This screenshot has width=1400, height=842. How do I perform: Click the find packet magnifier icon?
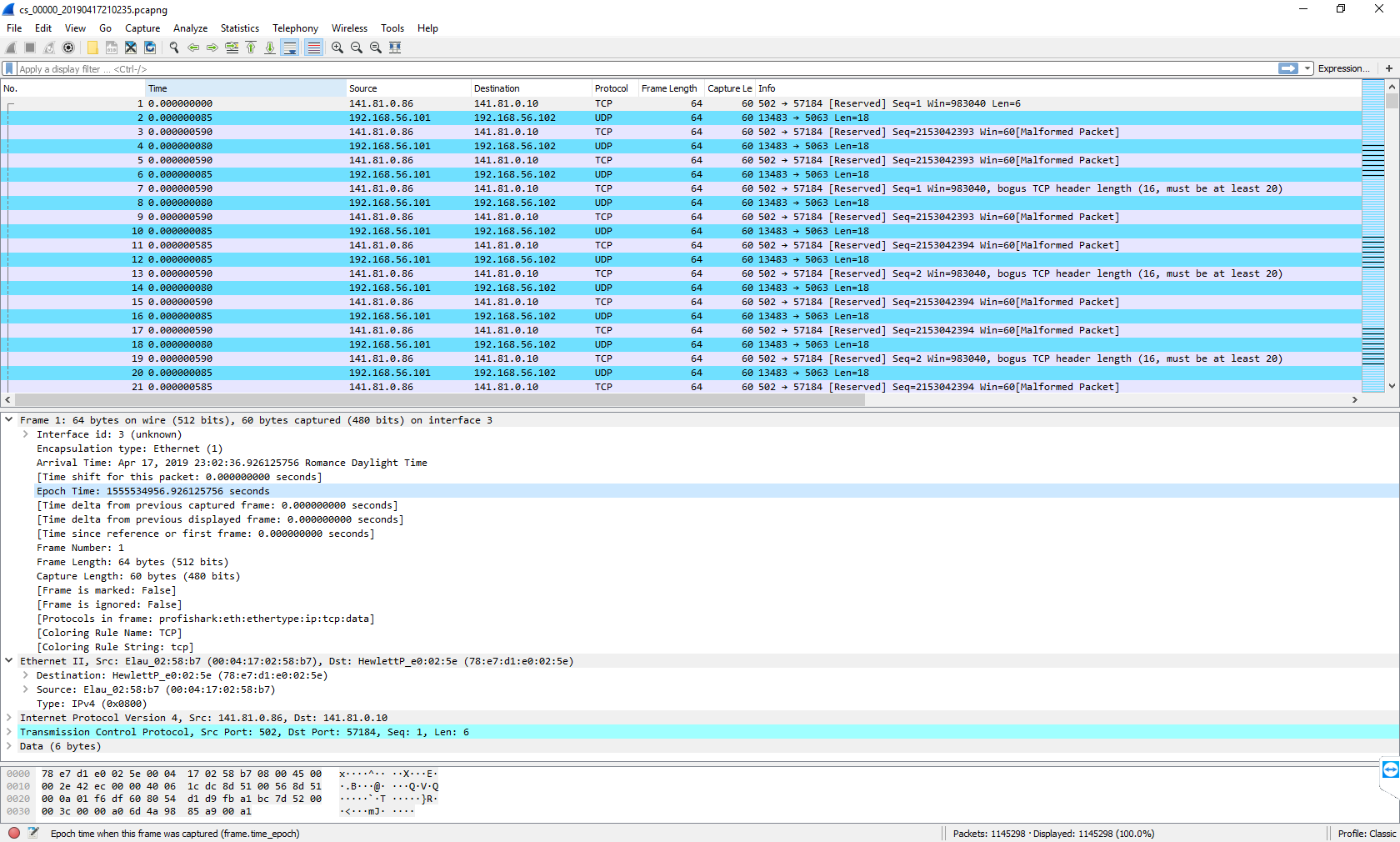pos(174,48)
